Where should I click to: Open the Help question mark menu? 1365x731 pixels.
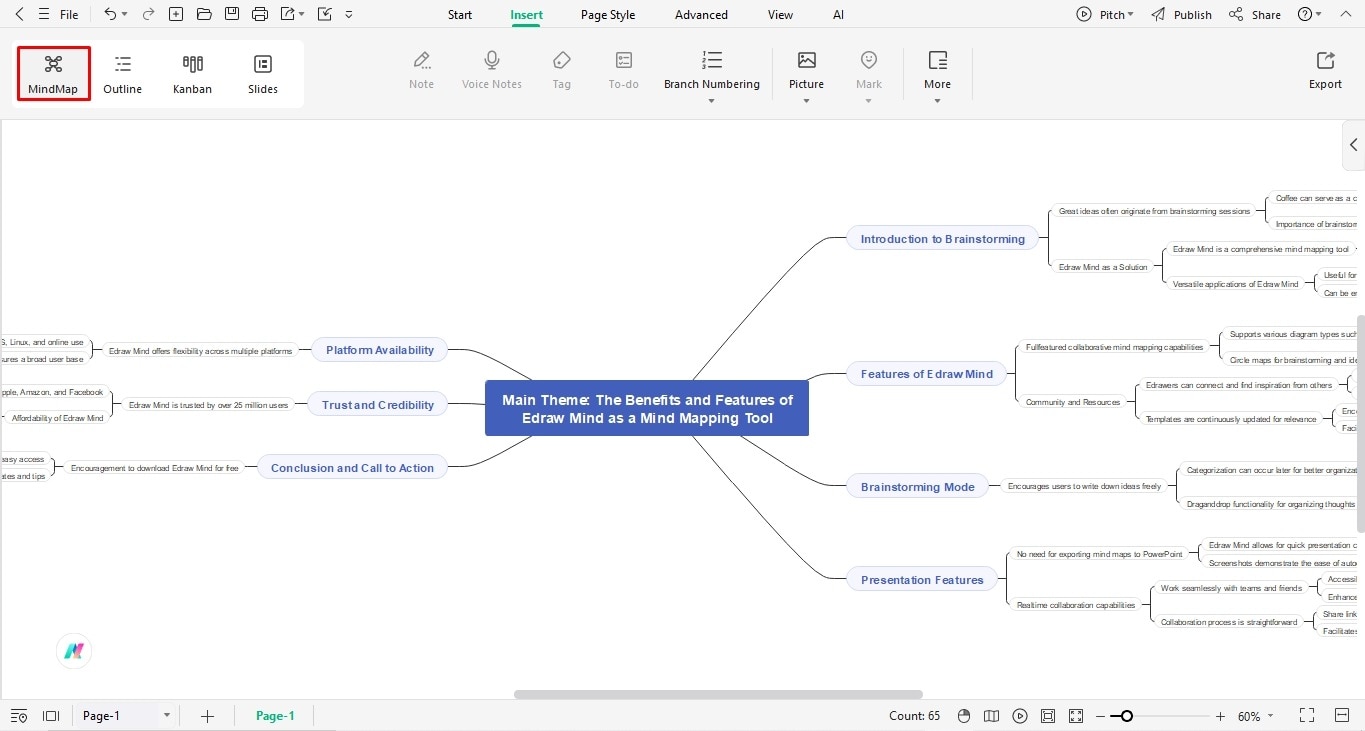1309,15
